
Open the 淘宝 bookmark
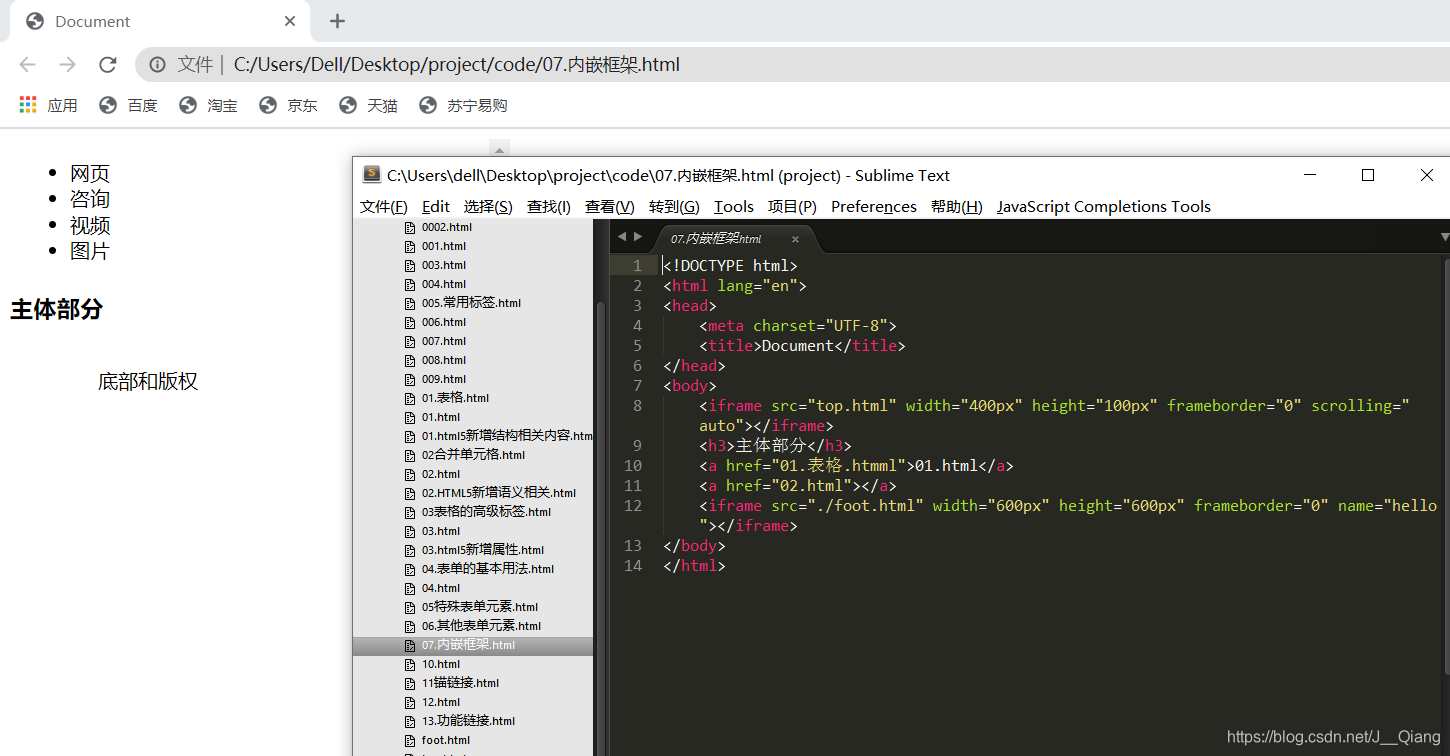(x=209, y=105)
